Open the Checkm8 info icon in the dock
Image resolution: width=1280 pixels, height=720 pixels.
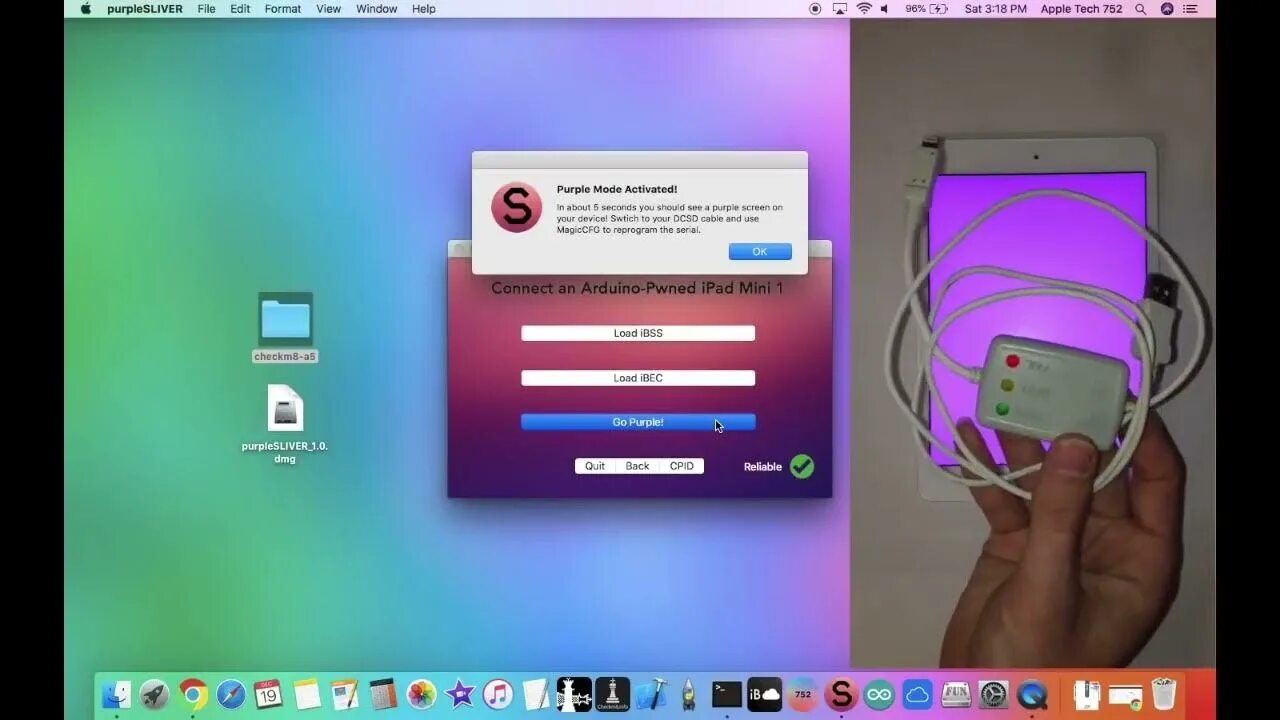tap(612, 693)
